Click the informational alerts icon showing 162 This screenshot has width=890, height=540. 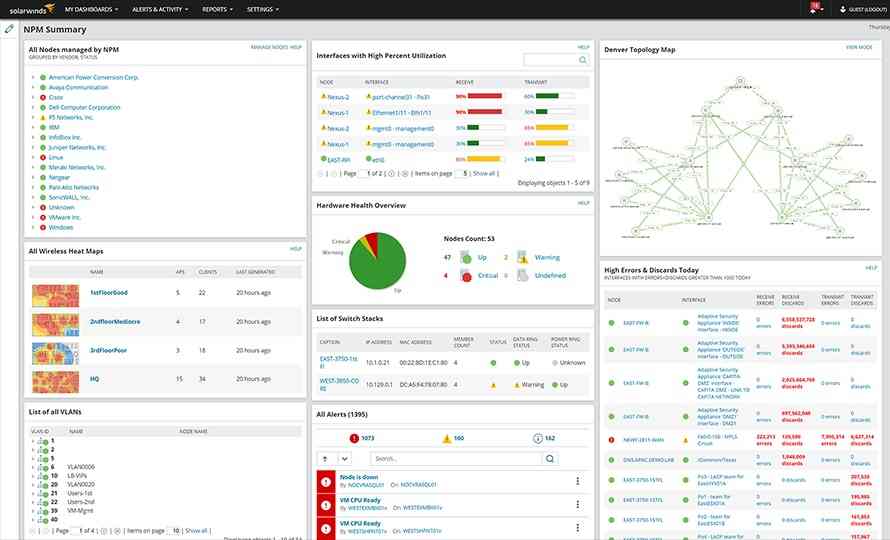tap(538, 438)
